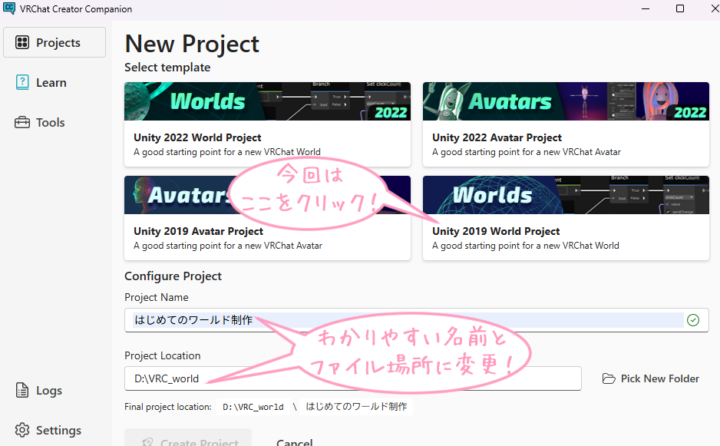This screenshot has height=446, width=720.
Task: Click the final location はじめてのワールド制作 folder text
Action: click(356, 406)
